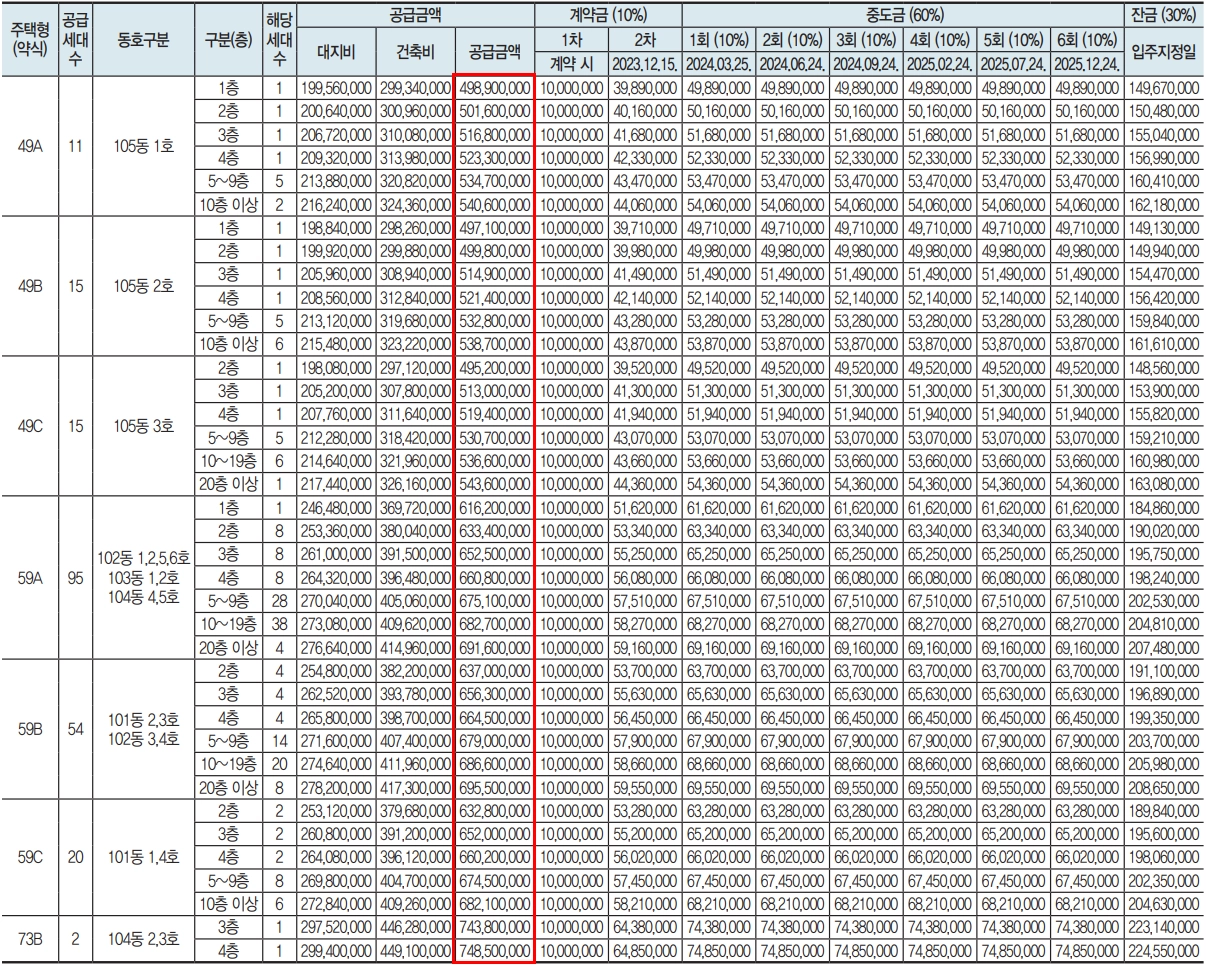Screen dimensions: 1206x966
Task: Click the 입주지정일 header cell
Action: [x=1162, y=52]
